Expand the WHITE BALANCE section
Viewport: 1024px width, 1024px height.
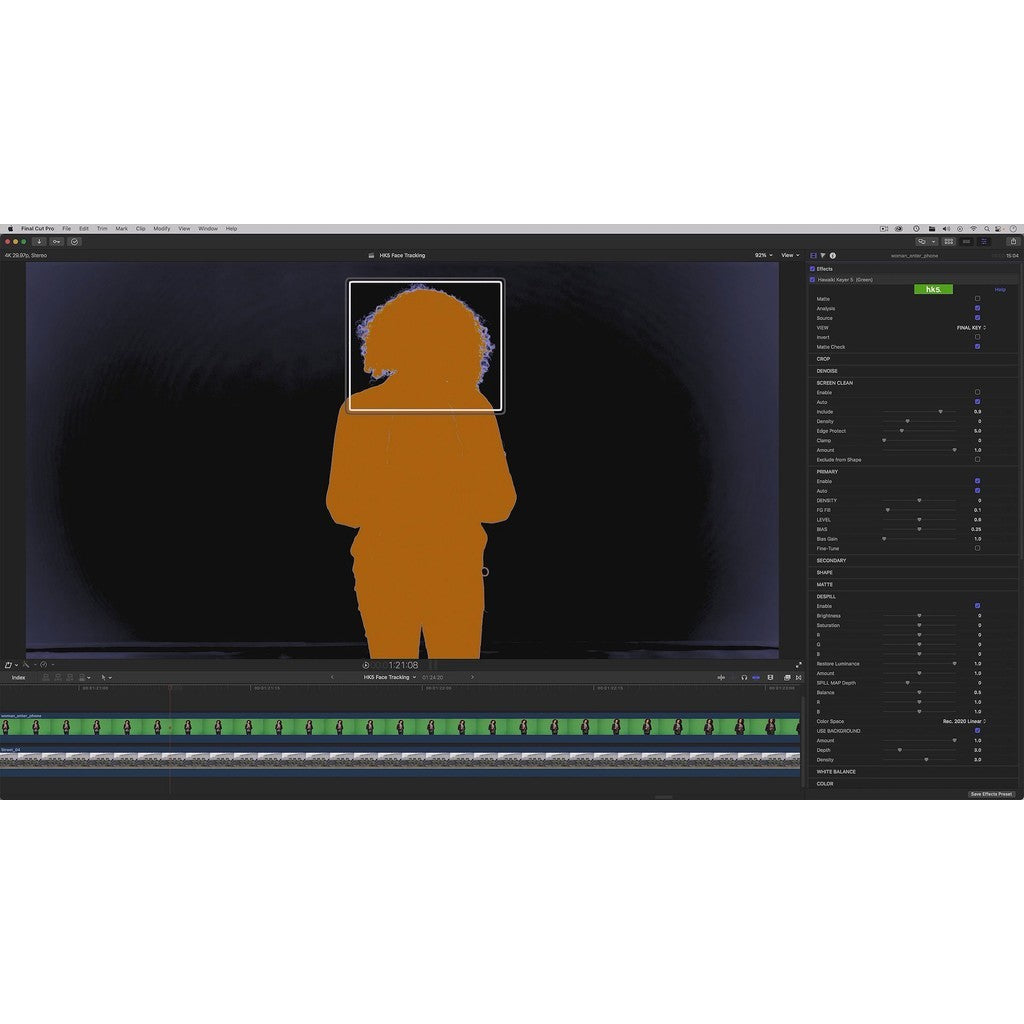coord(836,772)
